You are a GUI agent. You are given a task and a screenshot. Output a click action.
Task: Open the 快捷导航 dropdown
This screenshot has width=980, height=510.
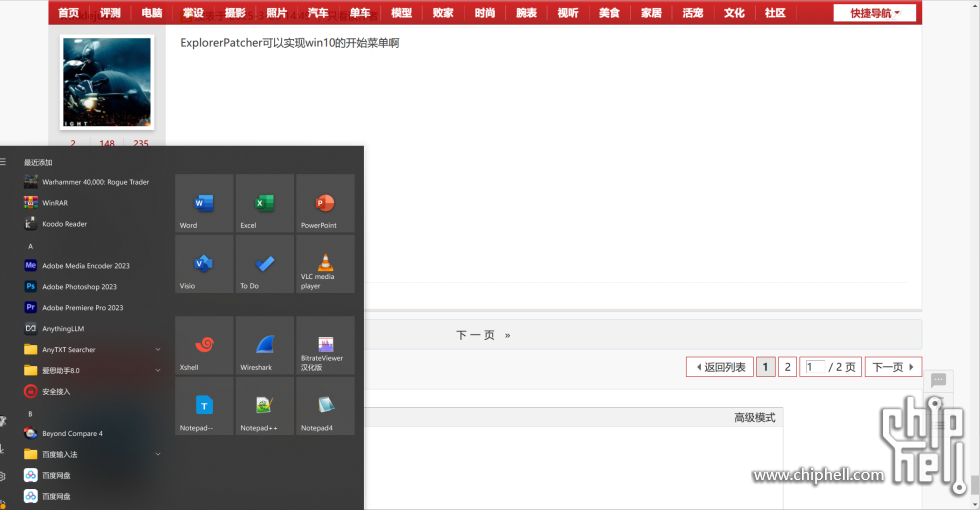874,13
